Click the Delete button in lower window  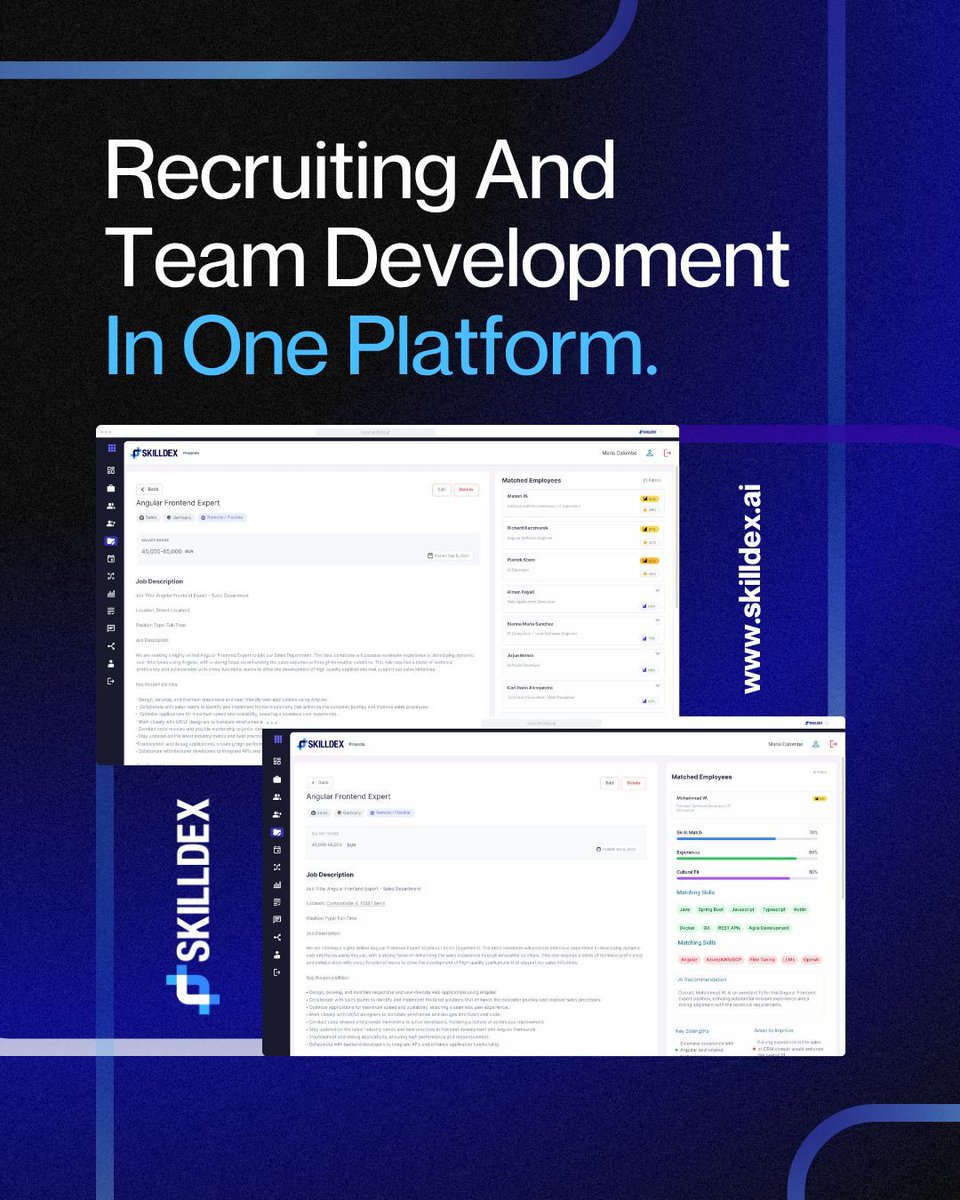[633, 782]
